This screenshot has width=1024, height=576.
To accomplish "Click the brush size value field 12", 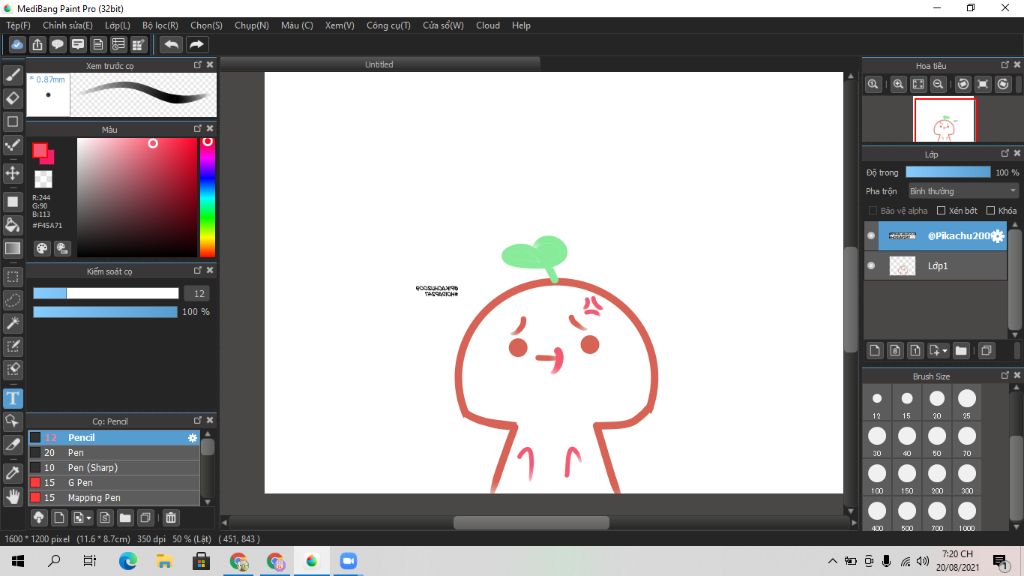I will coord(199,293).
